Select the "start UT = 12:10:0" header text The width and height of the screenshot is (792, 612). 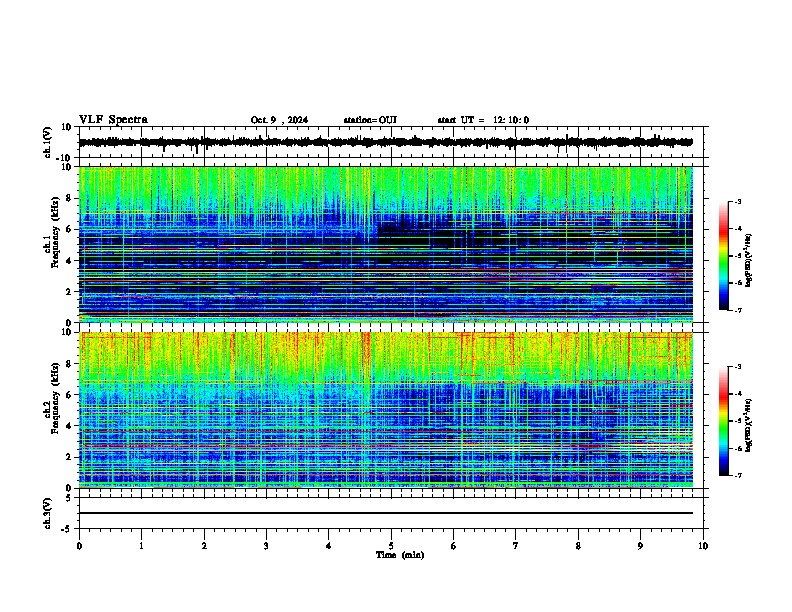pos(483,120)
